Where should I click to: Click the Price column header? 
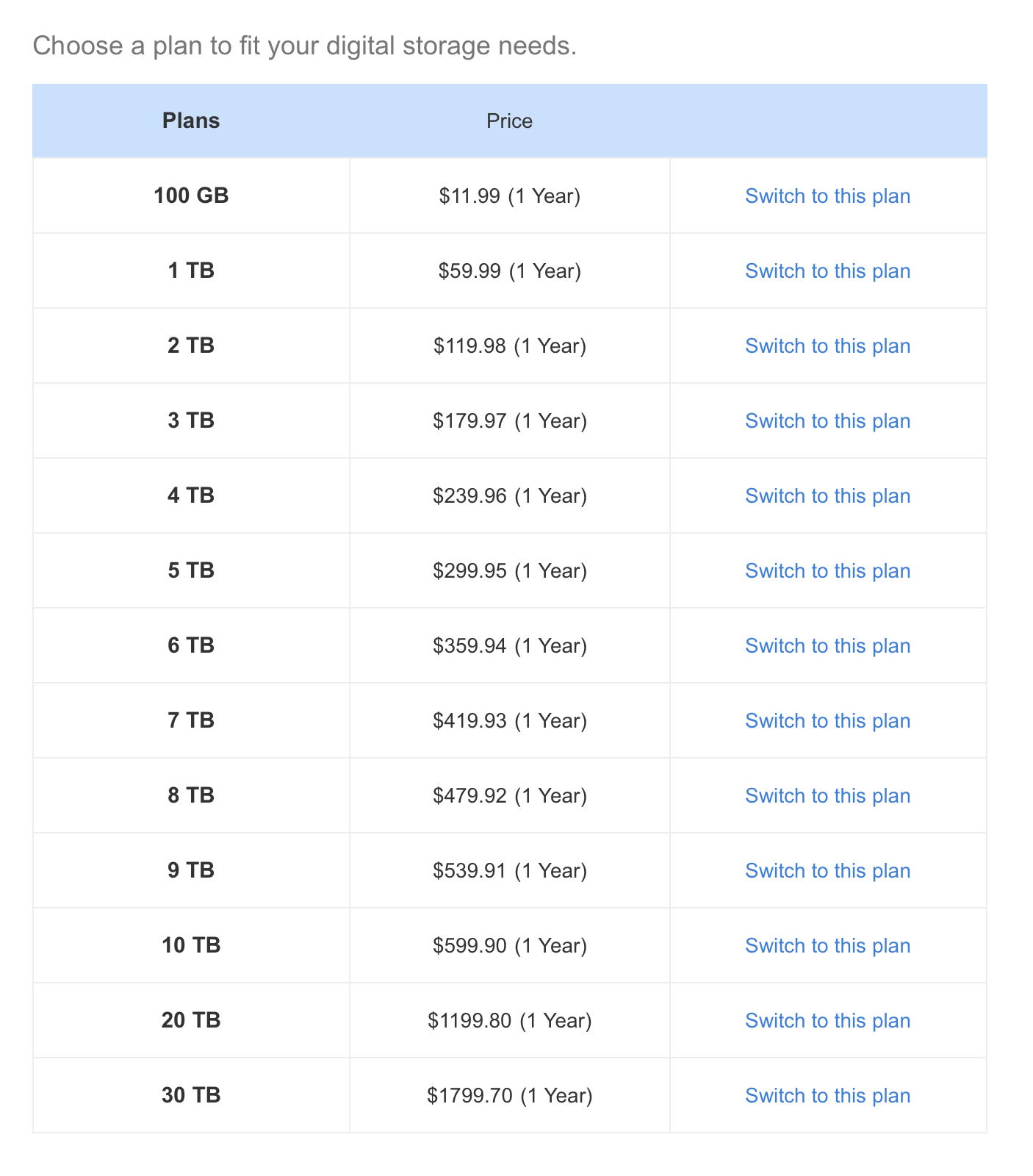click(510, 121)
